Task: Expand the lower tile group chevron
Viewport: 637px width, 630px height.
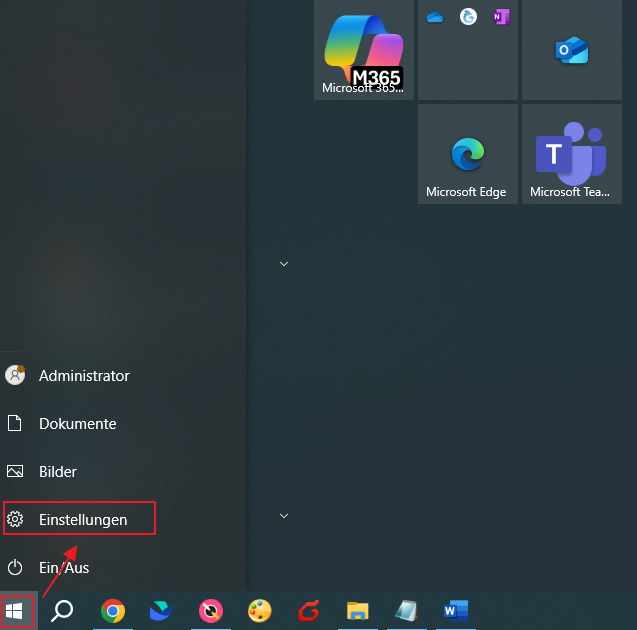Action: tap(284, 516)
